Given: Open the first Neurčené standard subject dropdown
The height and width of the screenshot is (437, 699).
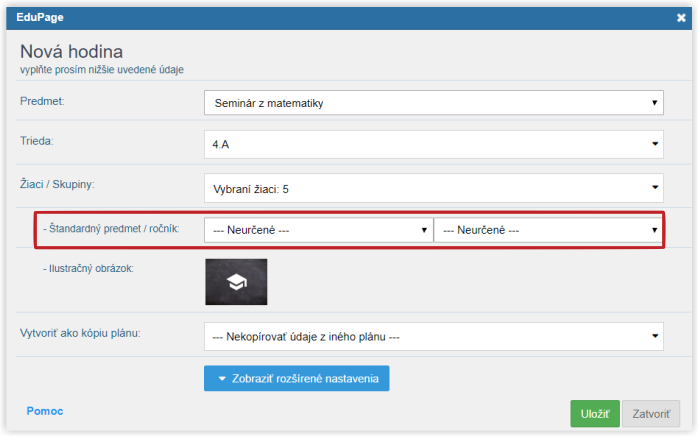Looking at the screenshot, I should tap(319, 230).
